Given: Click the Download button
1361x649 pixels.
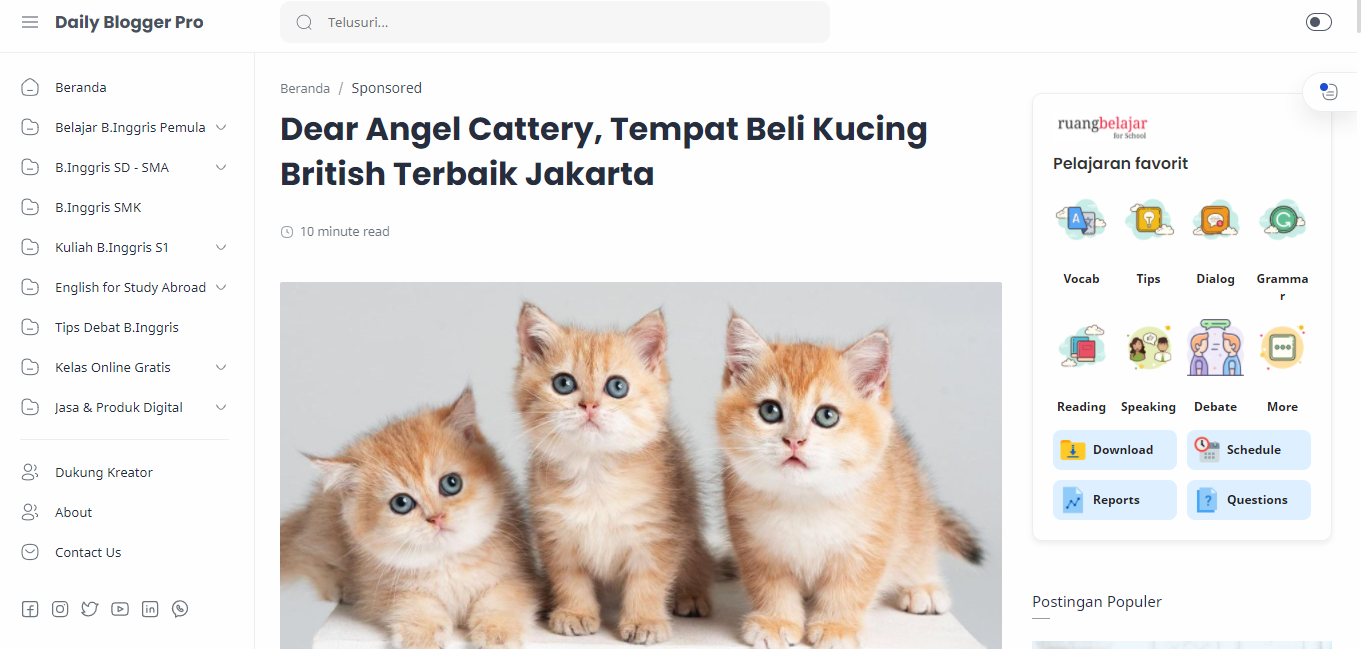Looking at the screenshot, I should (1115, 450).
